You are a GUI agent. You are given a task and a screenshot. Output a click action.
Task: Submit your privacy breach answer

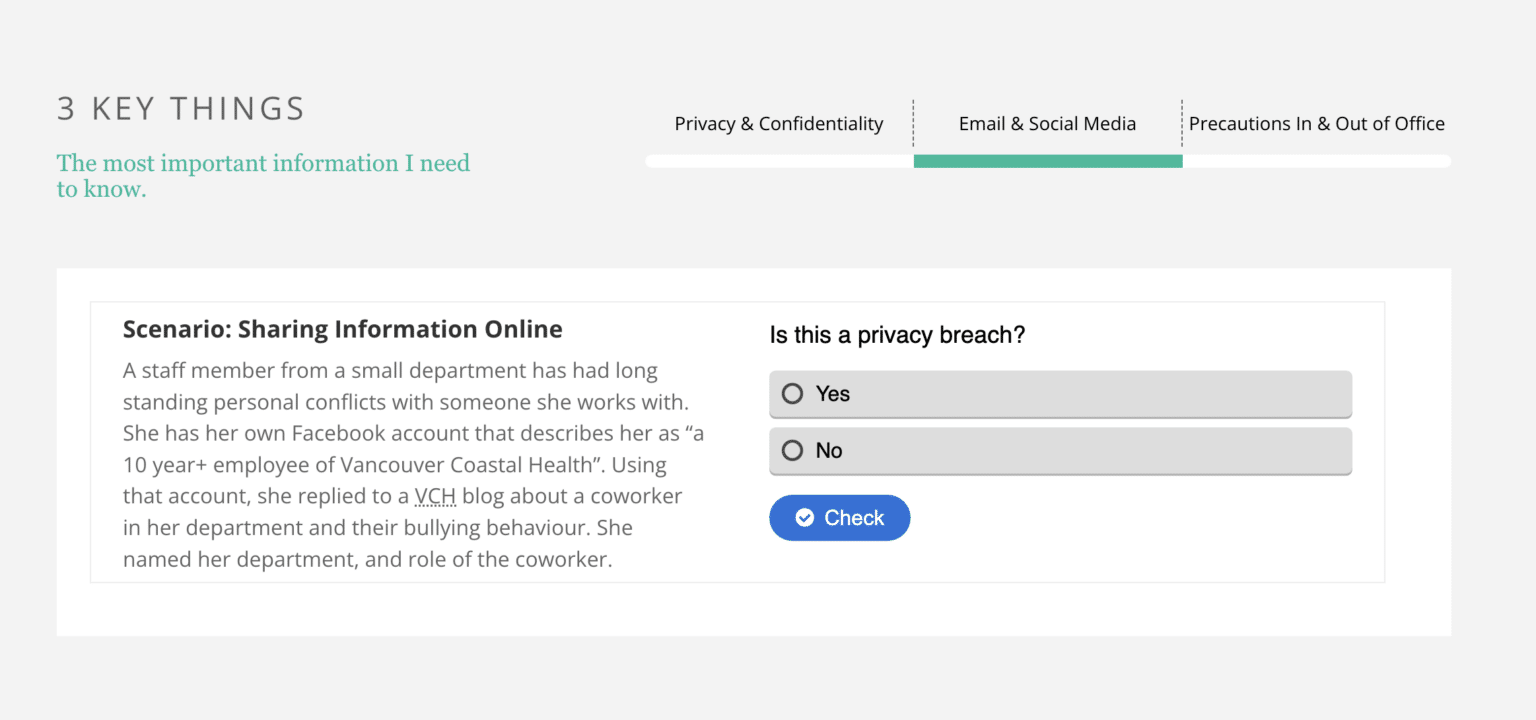point(839,517)
